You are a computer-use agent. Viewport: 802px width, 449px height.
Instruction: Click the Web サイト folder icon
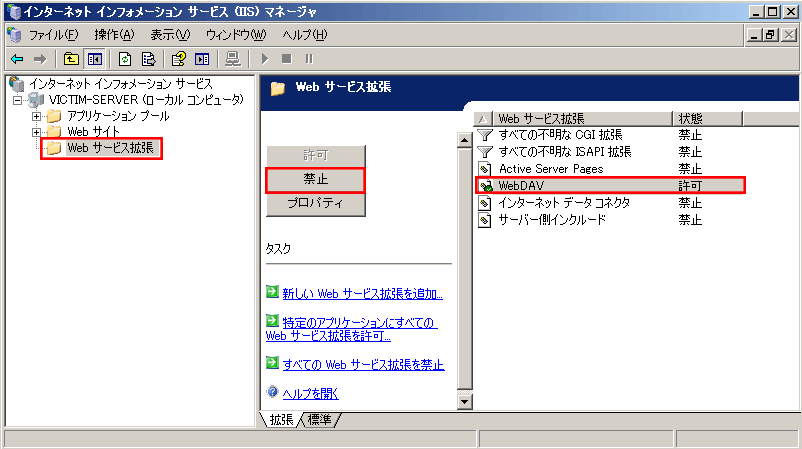click(54, 132)
